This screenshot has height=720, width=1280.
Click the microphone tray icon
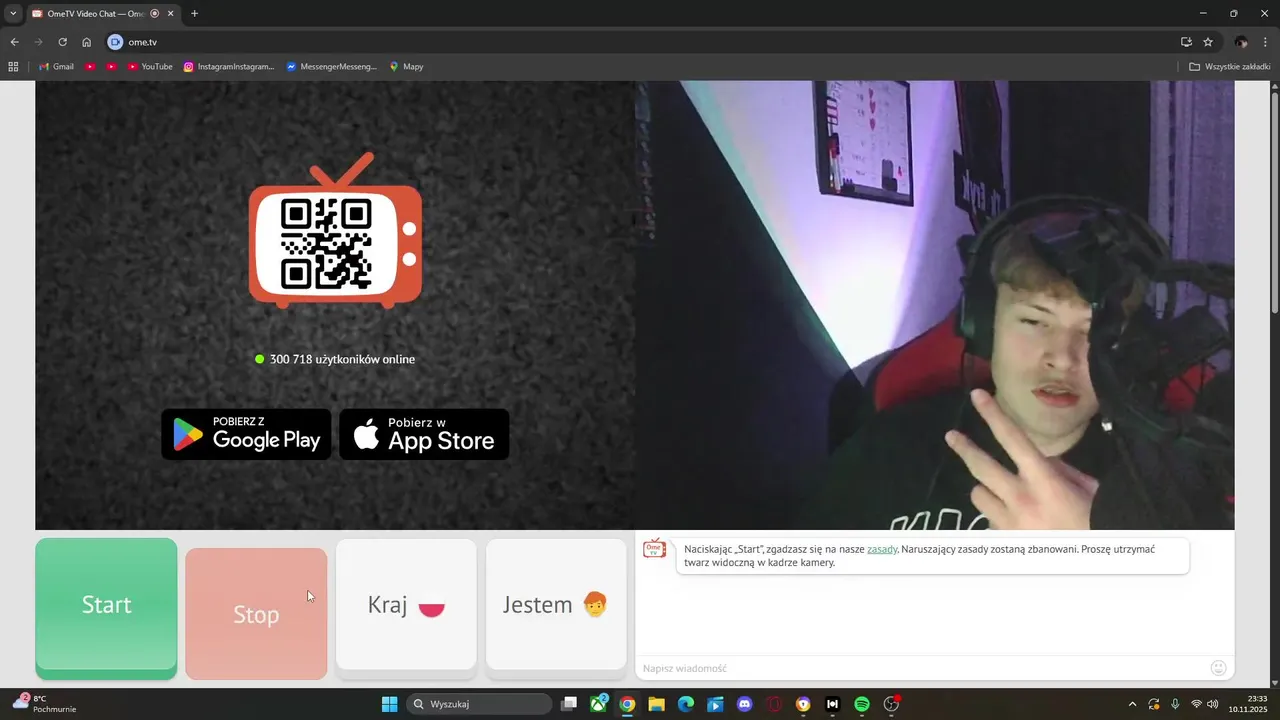click(1175, 704)
